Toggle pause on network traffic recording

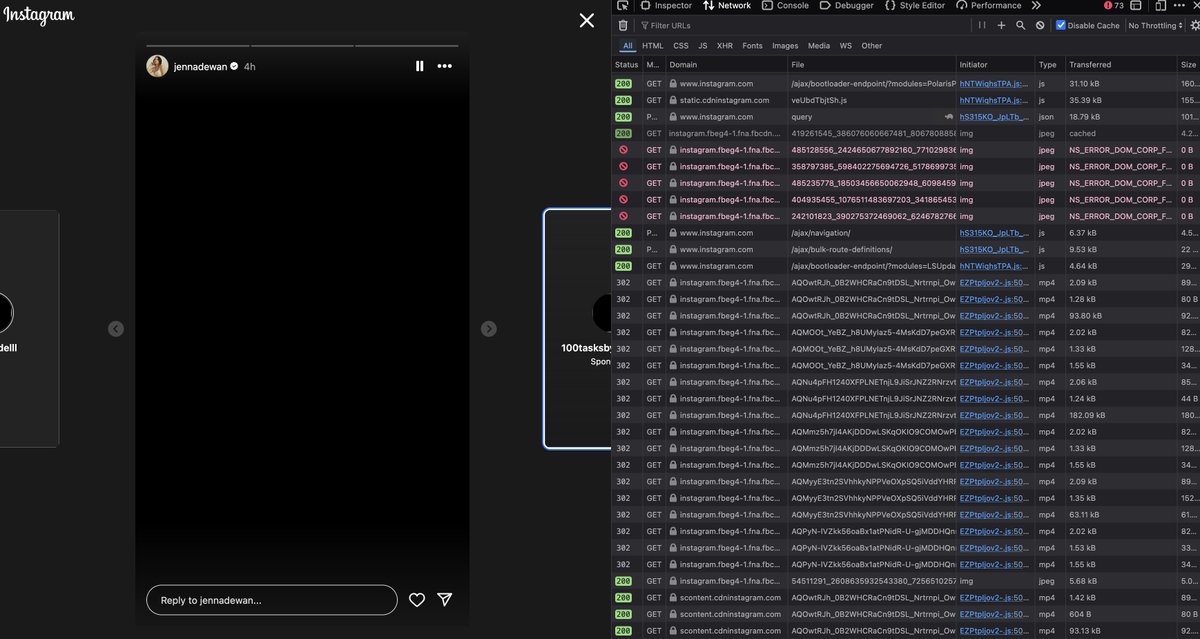[x=982, y=25]
